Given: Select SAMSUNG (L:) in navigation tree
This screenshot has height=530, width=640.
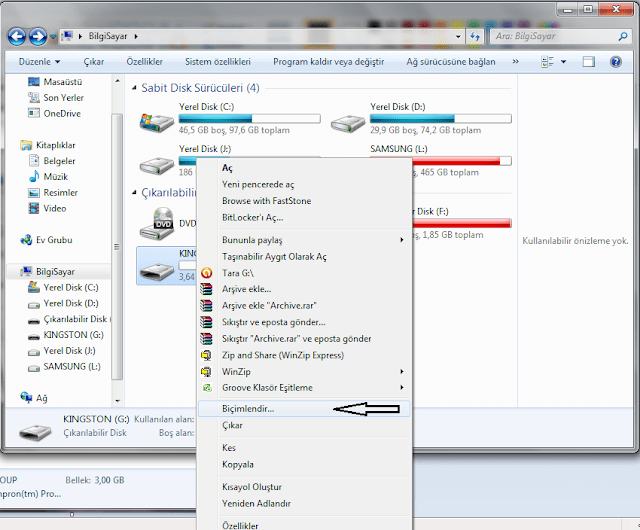Looking at the screenshot, I should 72,366.
